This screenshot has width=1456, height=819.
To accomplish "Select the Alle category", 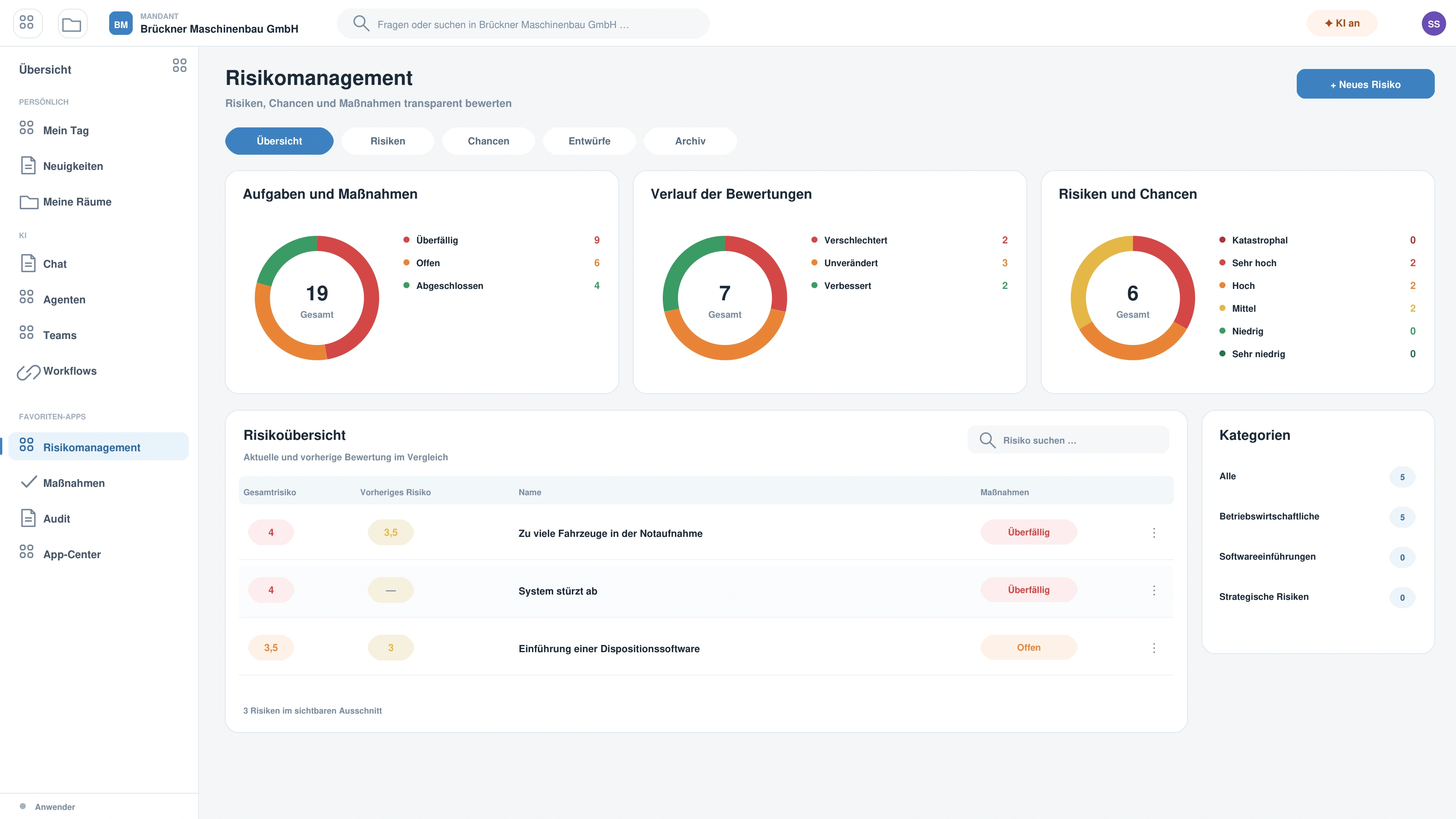I will (1318, 477).
